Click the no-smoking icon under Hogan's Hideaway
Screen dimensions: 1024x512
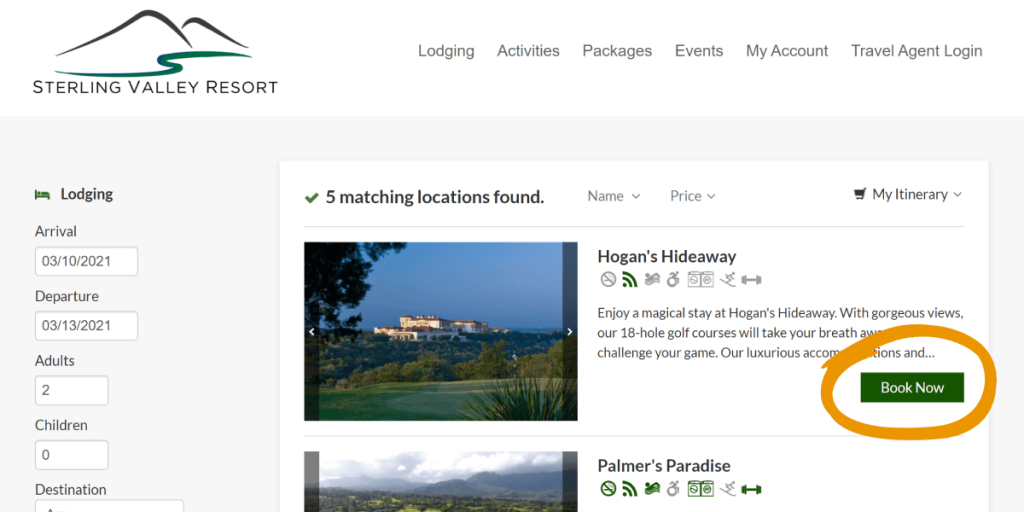coord(608,280)
